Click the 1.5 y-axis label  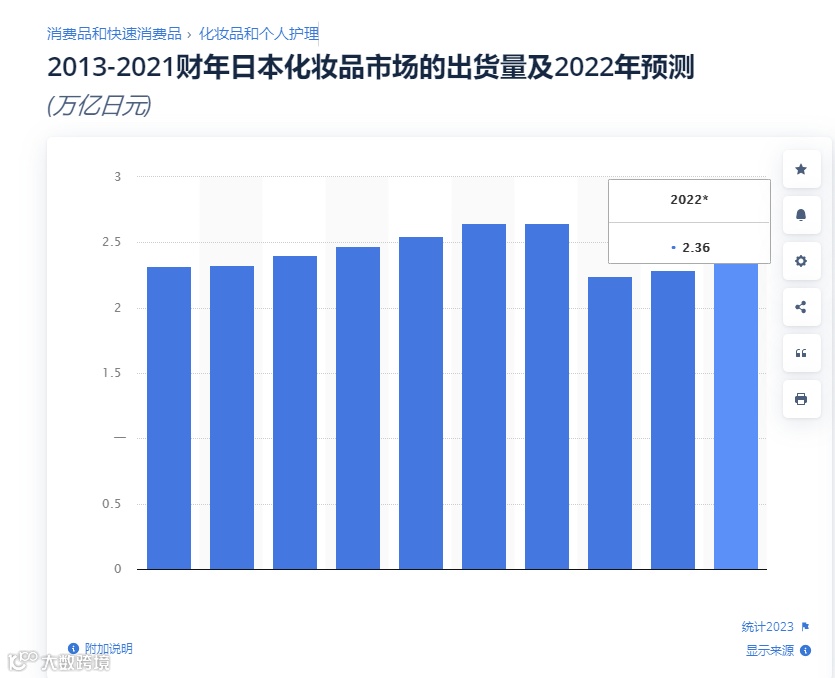112,373
